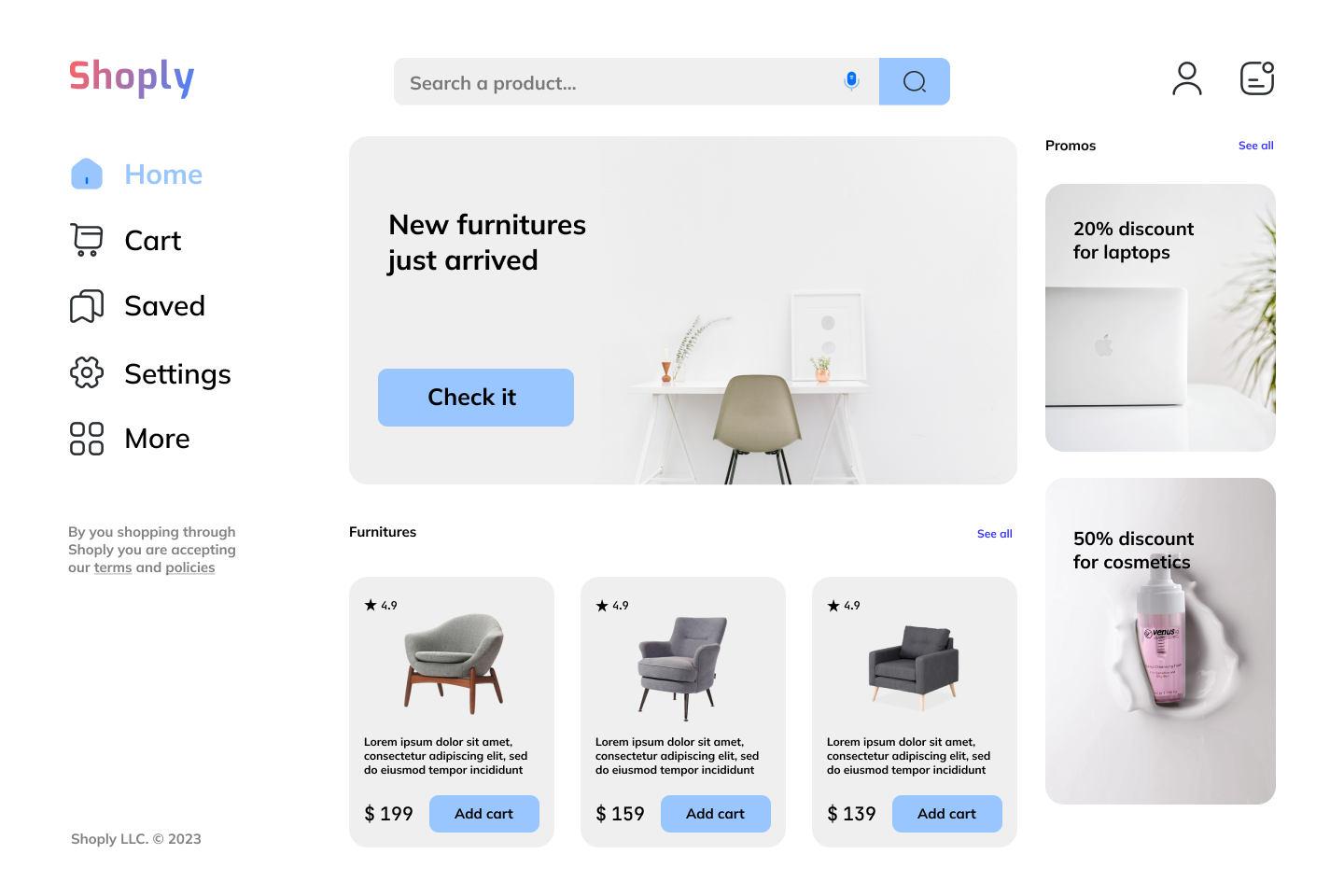Open the 50% cosmetics discount promo

(x=1160, y=640)
